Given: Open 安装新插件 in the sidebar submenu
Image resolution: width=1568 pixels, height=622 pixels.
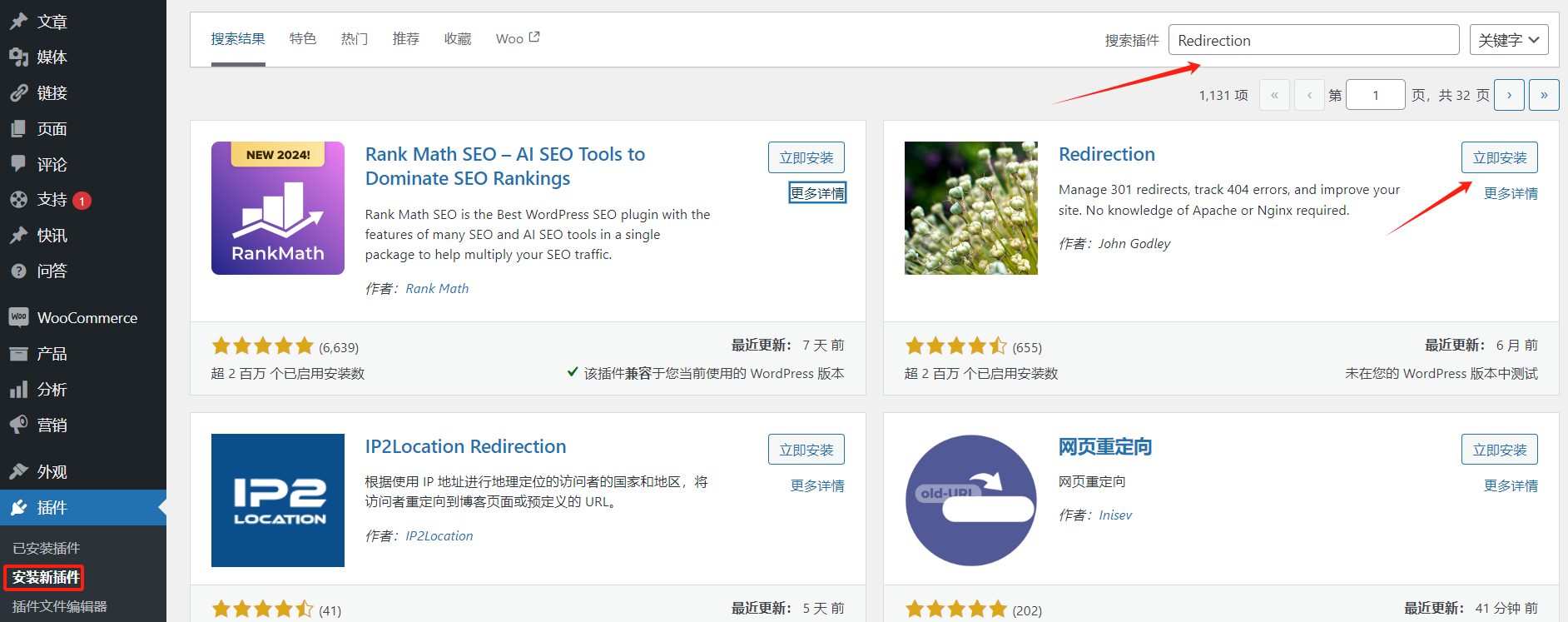Looking at the screenshot, I should [46, 577].
